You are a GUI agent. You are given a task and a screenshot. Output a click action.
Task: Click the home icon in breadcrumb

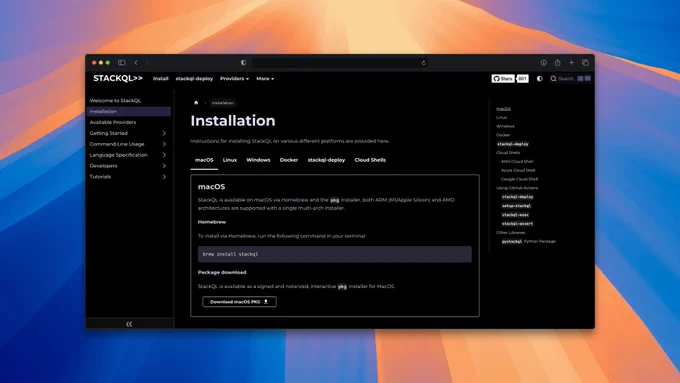(196, 103)
